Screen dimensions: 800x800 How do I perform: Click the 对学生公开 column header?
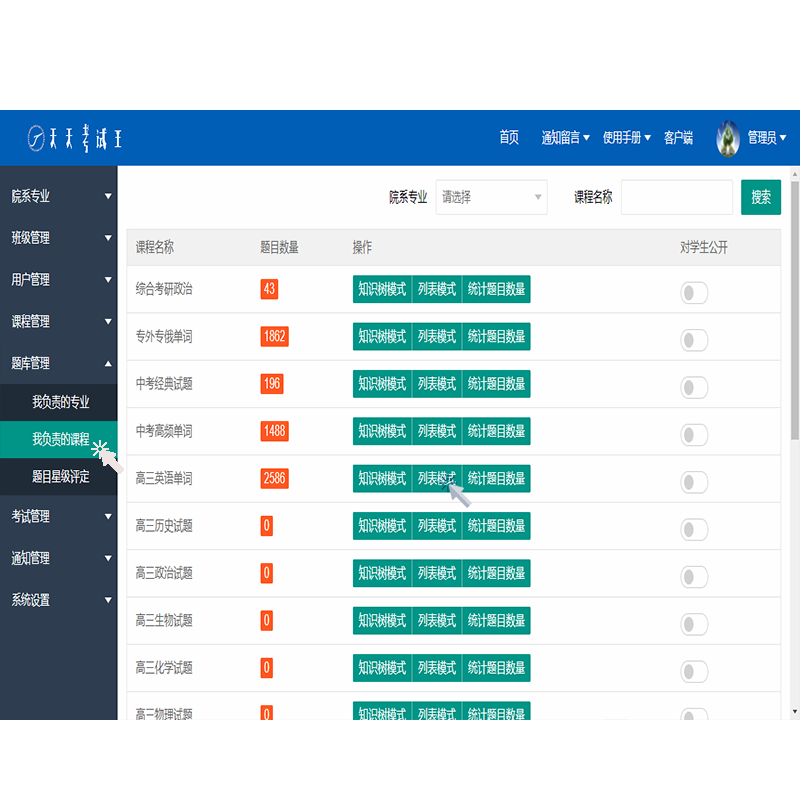[704, 247]
